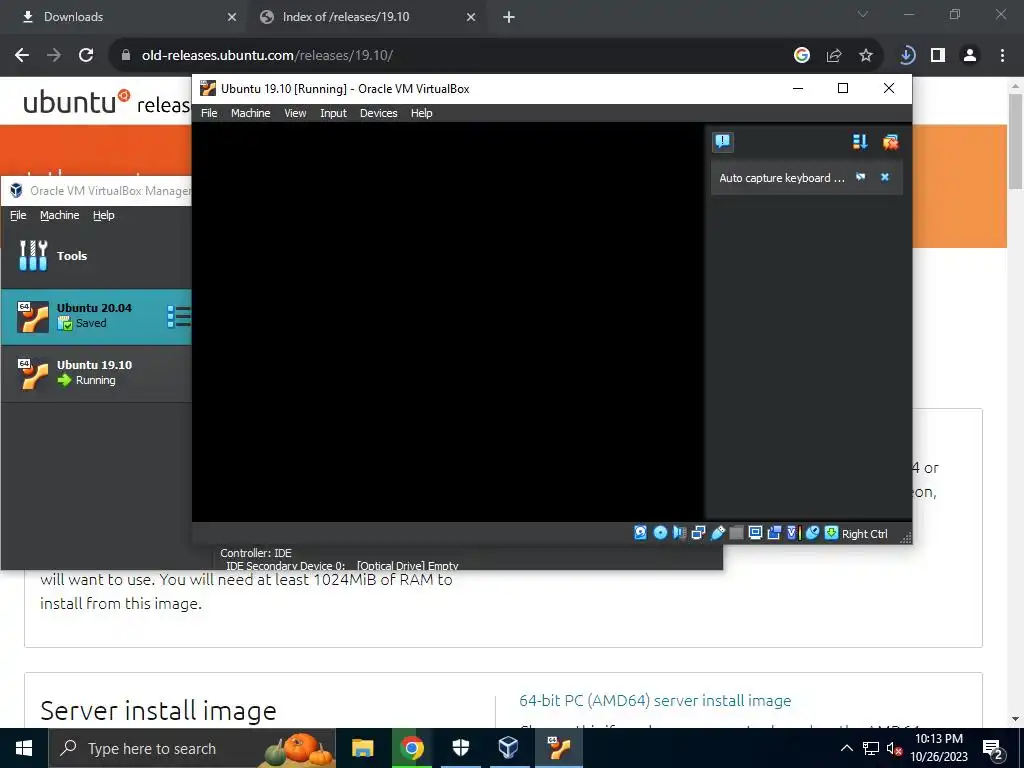
Task: Open the Ubuntu 20.04 machine tools list menu
Action: coord(179,317)
